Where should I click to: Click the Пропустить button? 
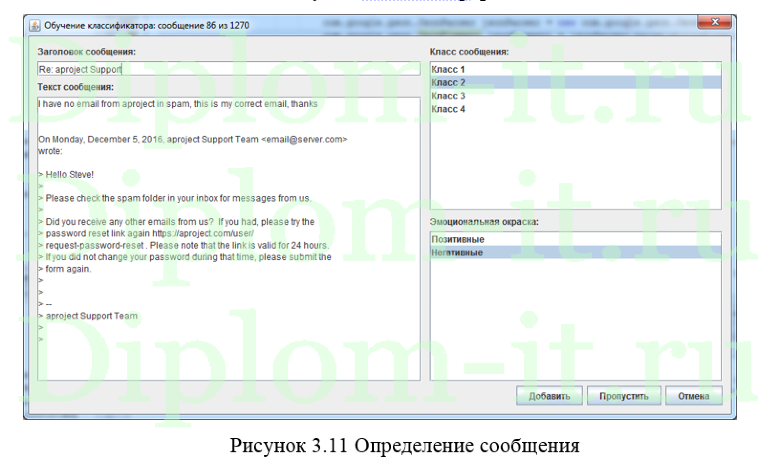(624, 396)
